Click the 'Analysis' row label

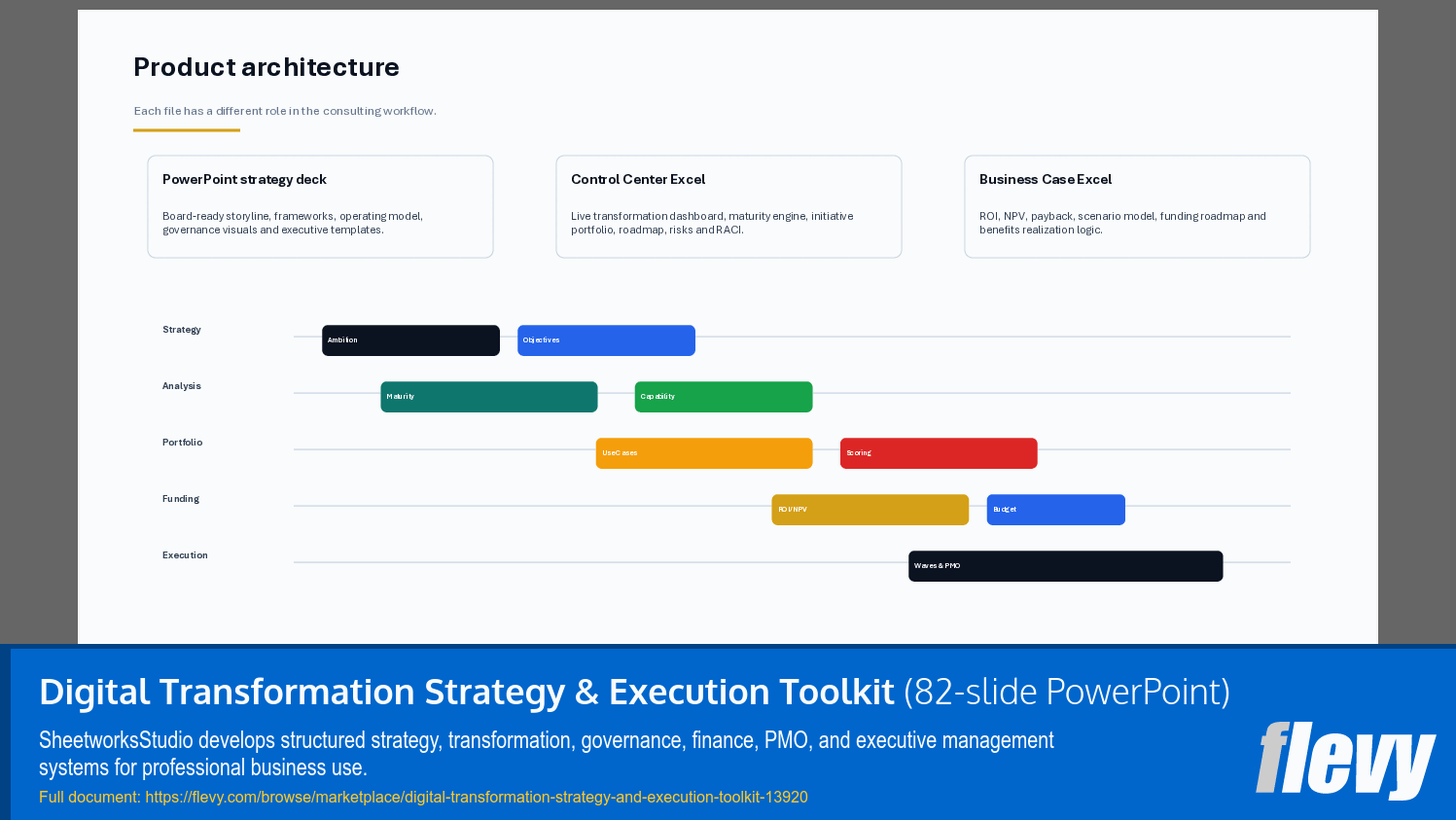click(x=182, y=386)
